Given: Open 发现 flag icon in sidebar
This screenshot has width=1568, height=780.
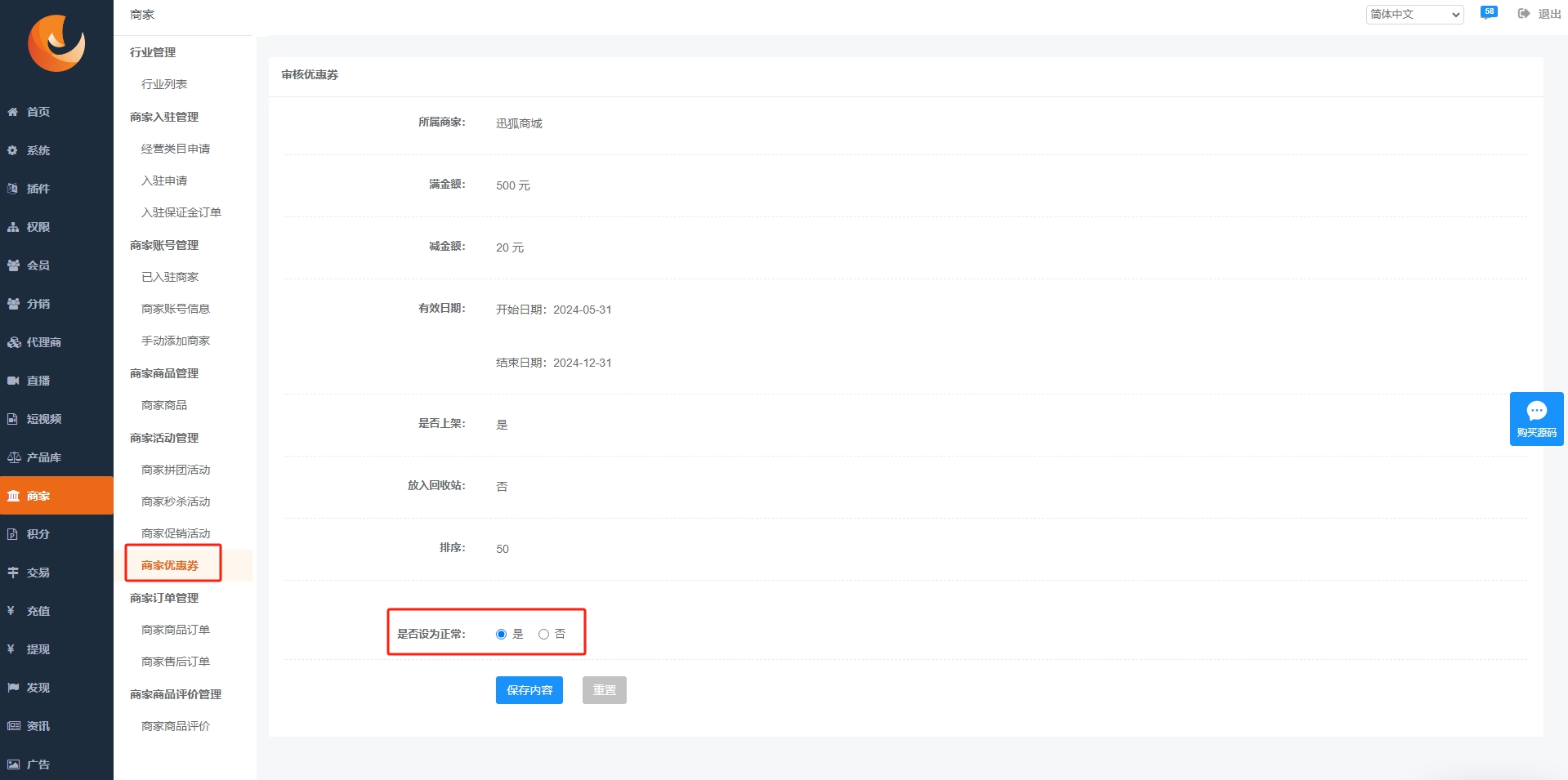Looking at the screenshot, I should tap(13, 688).
